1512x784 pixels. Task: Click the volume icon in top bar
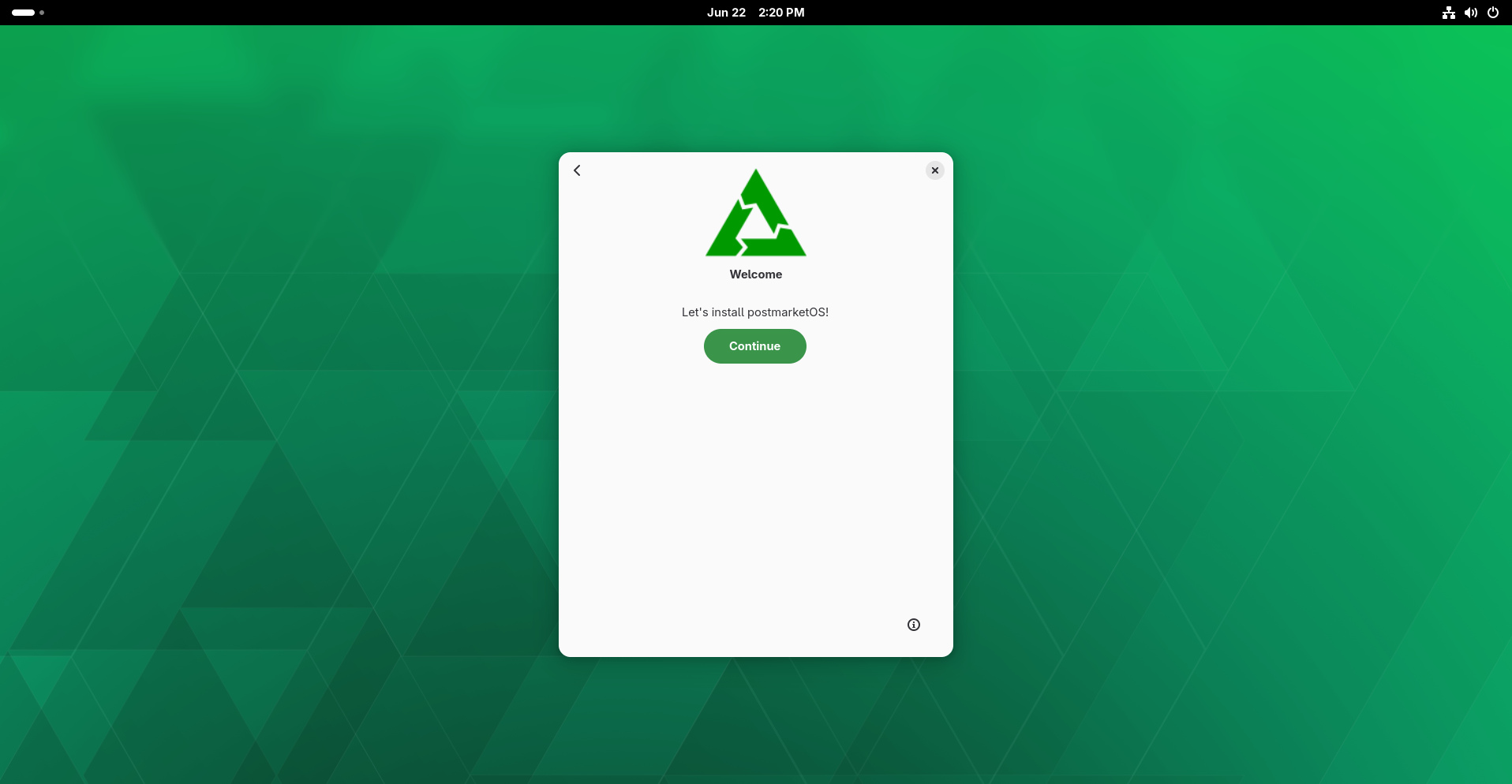point(1470,13)
